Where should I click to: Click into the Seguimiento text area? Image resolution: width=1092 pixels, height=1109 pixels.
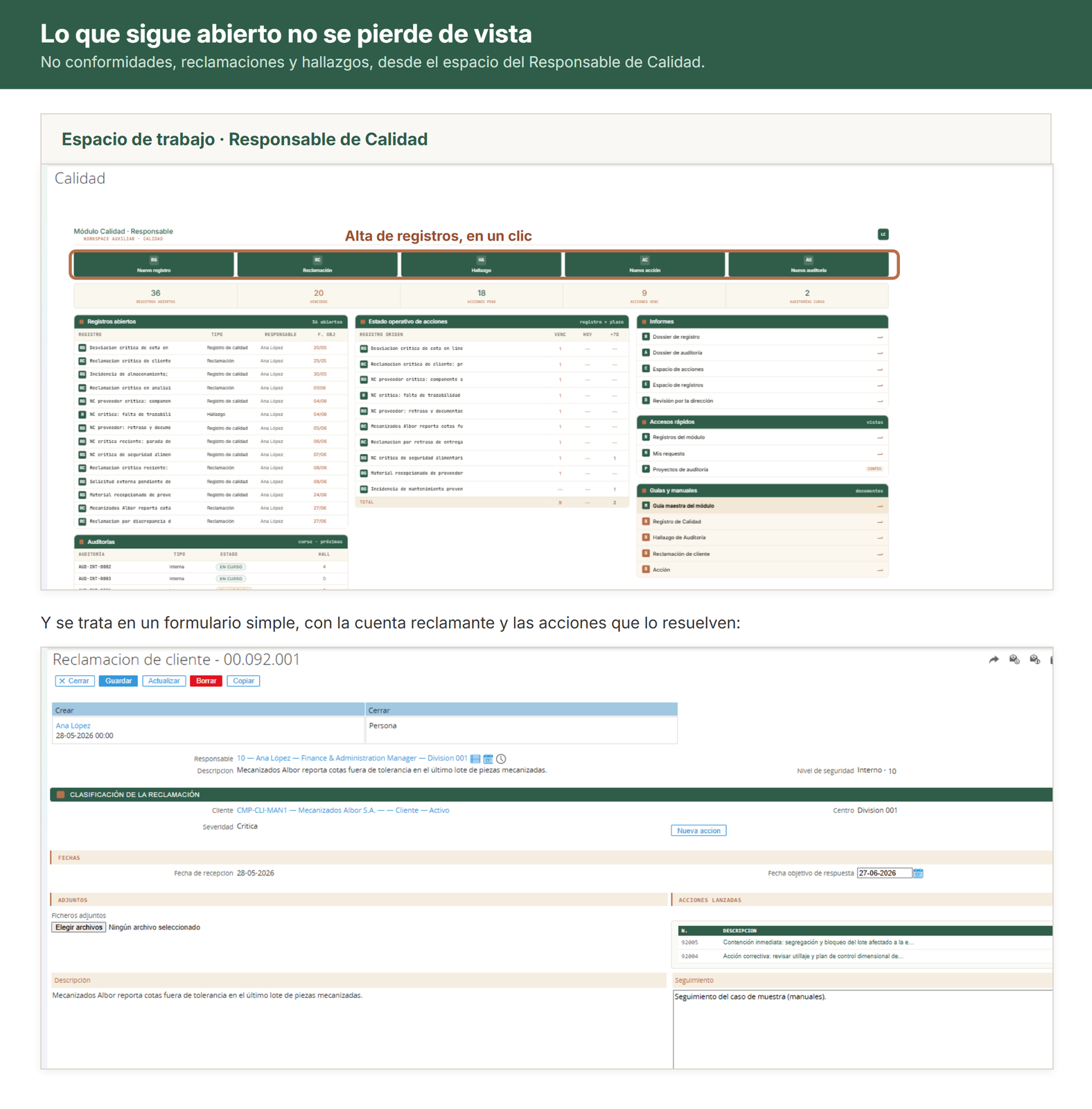click(x=863, y=1029)
